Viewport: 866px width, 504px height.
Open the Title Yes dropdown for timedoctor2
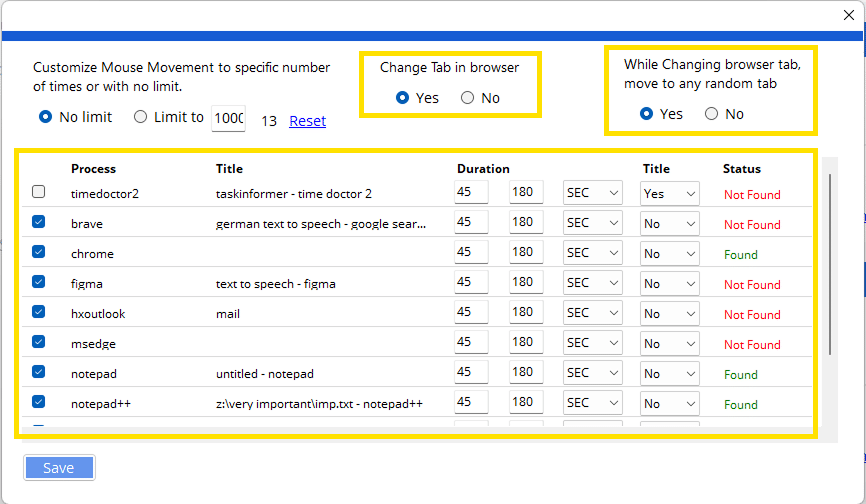(668, 193)
